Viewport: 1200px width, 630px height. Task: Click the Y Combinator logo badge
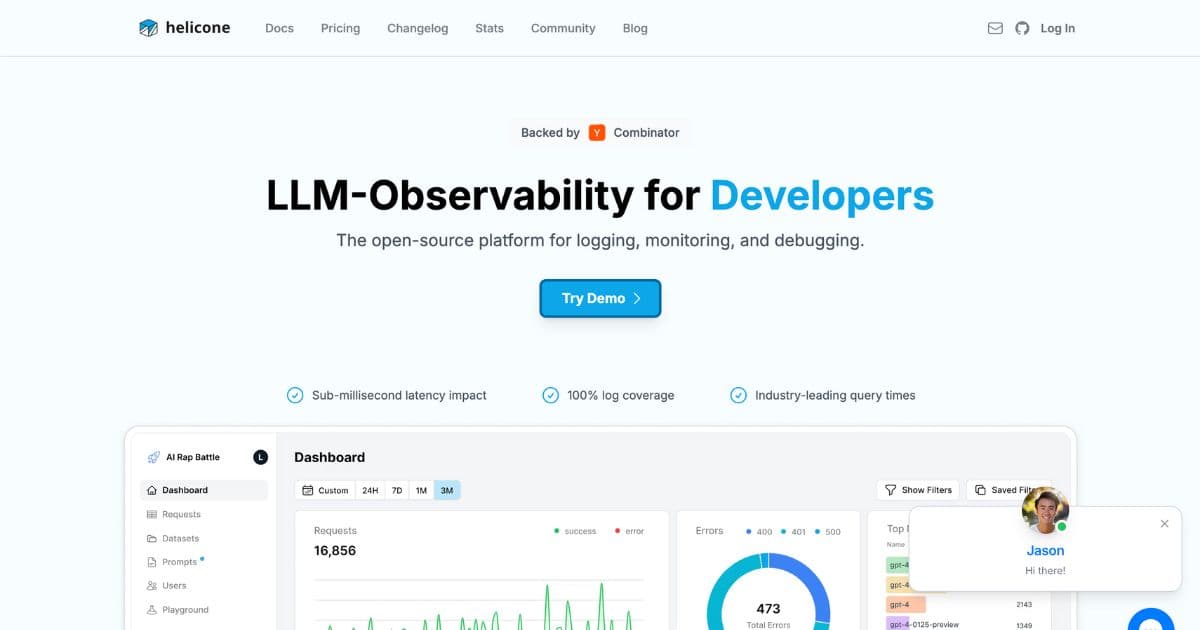(x=597, y=132)
